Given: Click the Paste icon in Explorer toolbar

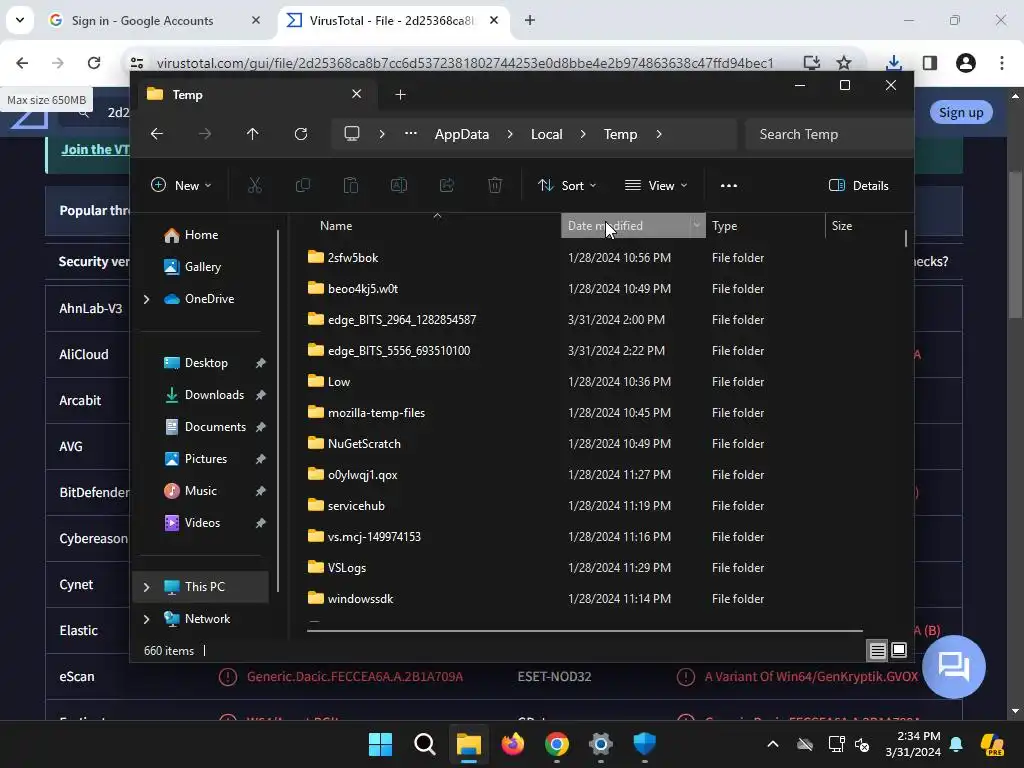Looking at the screenshot, I should tap(351, 185).
